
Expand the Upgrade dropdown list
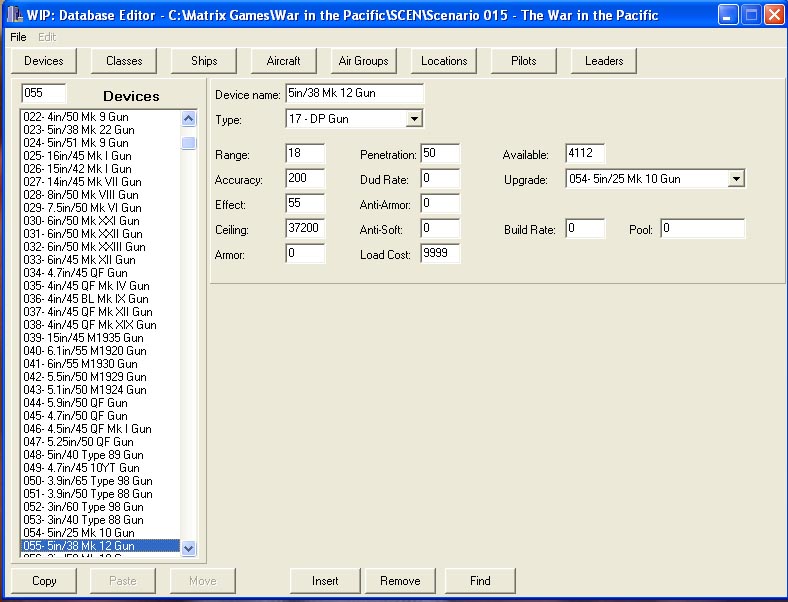[736, 179]
